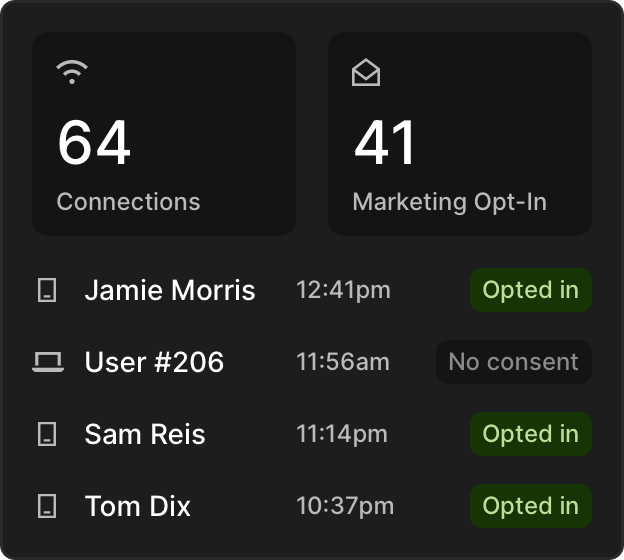Select the No consent badge for User #206
Image resolution: width=624 pixels, height=560 pixels.
[x=514, y=362]
